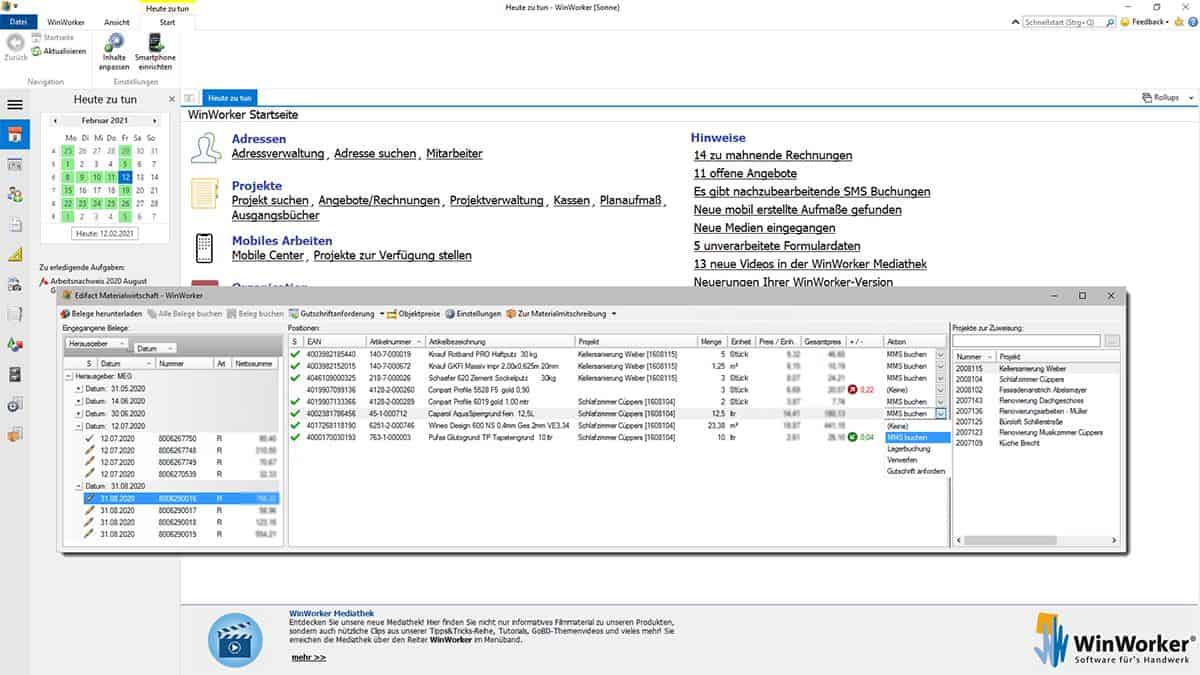
Task: Open the Adressverwaltung link
Action: tap(278, 154)
